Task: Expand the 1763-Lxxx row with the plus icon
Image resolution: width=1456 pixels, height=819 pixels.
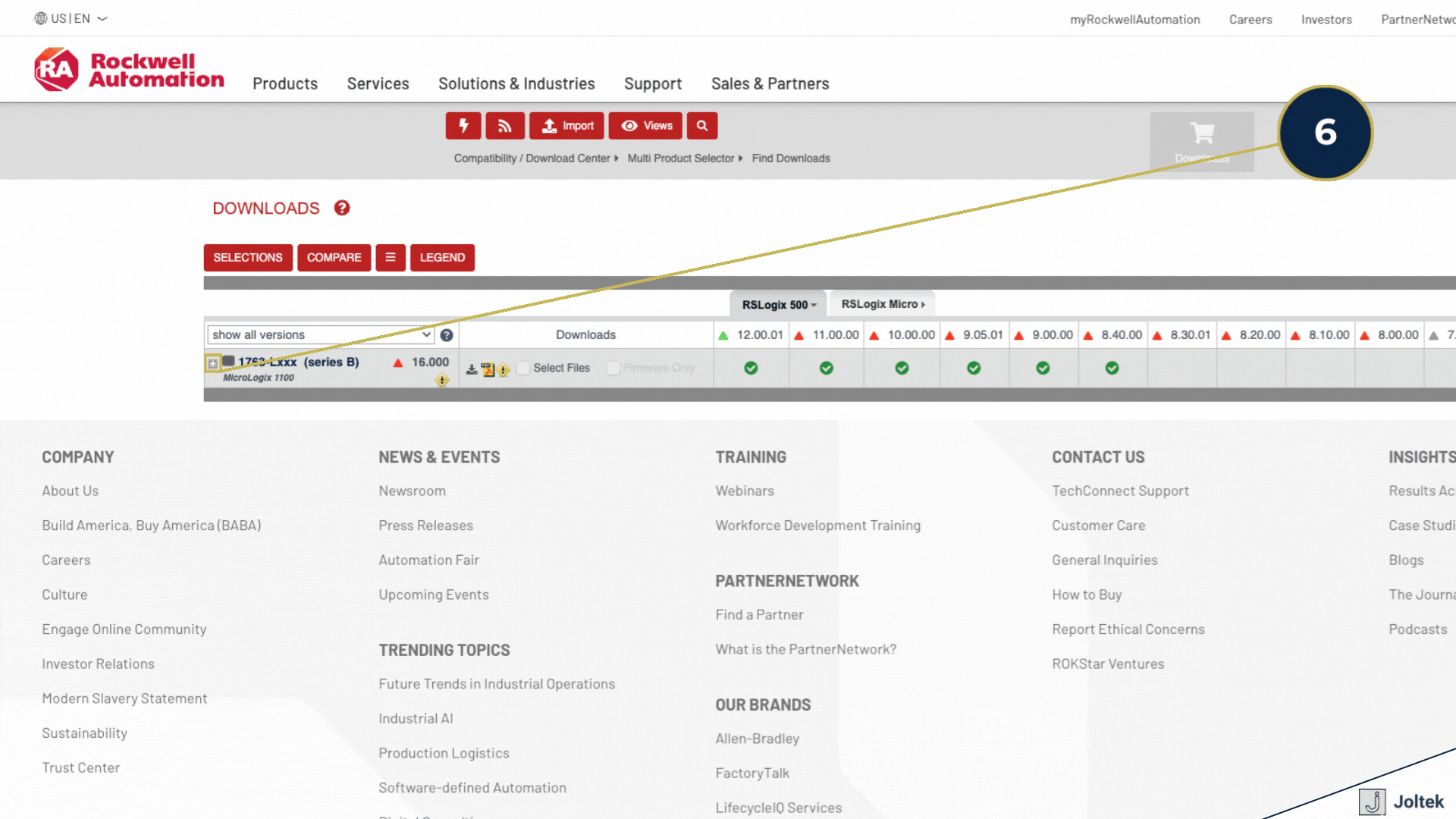Action: [214, 364]
